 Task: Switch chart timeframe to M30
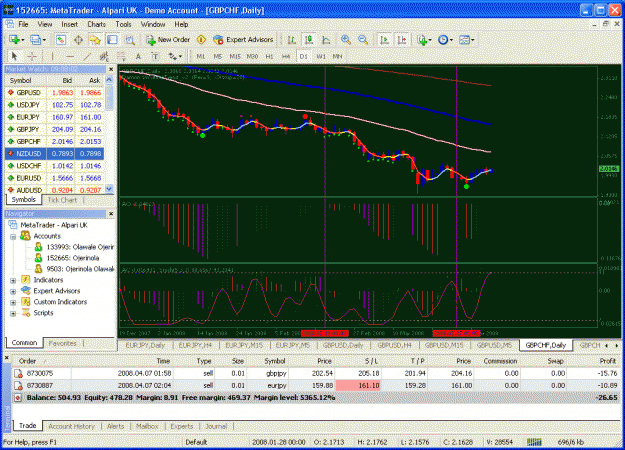tap(252, 57)
